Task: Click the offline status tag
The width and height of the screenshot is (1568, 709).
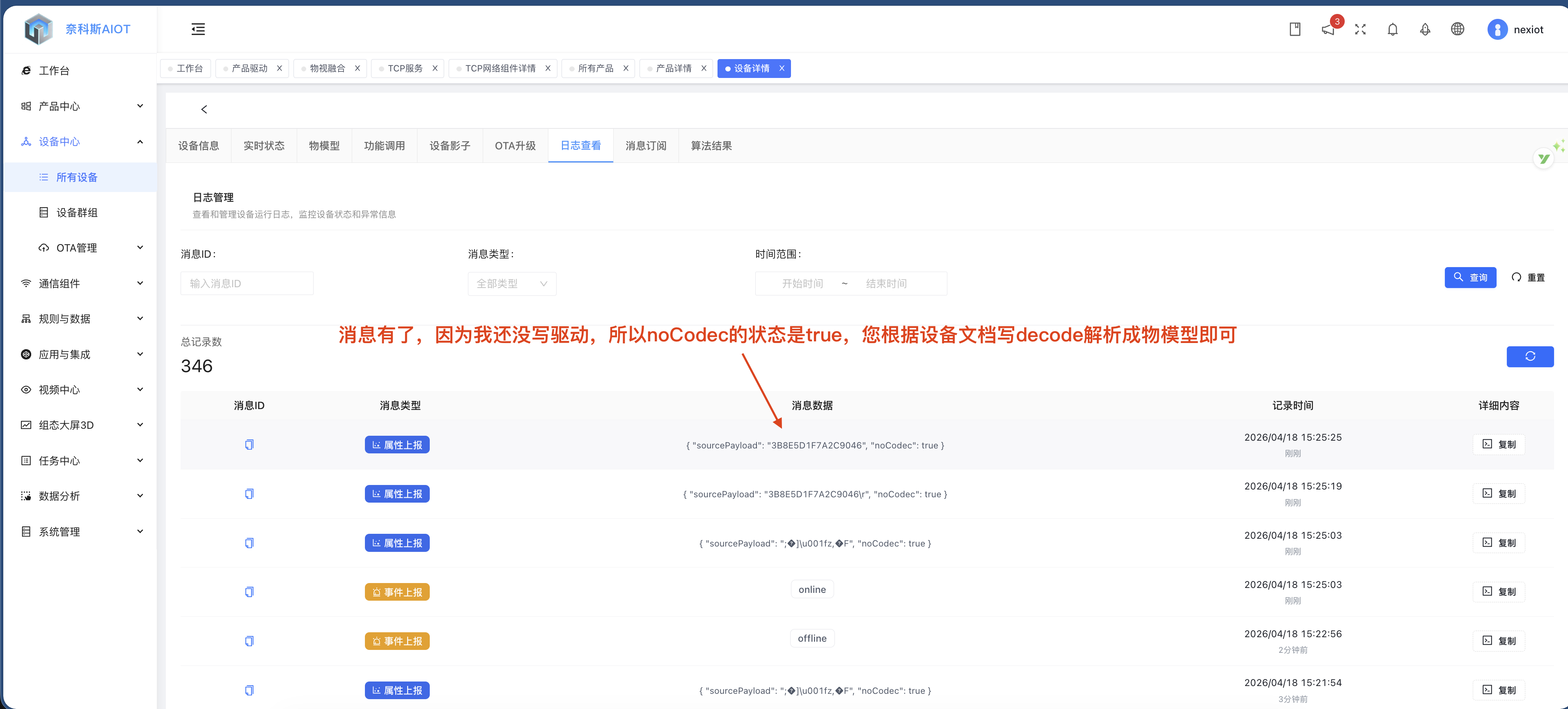Action: pyautogui.click(x=812, y=638)
